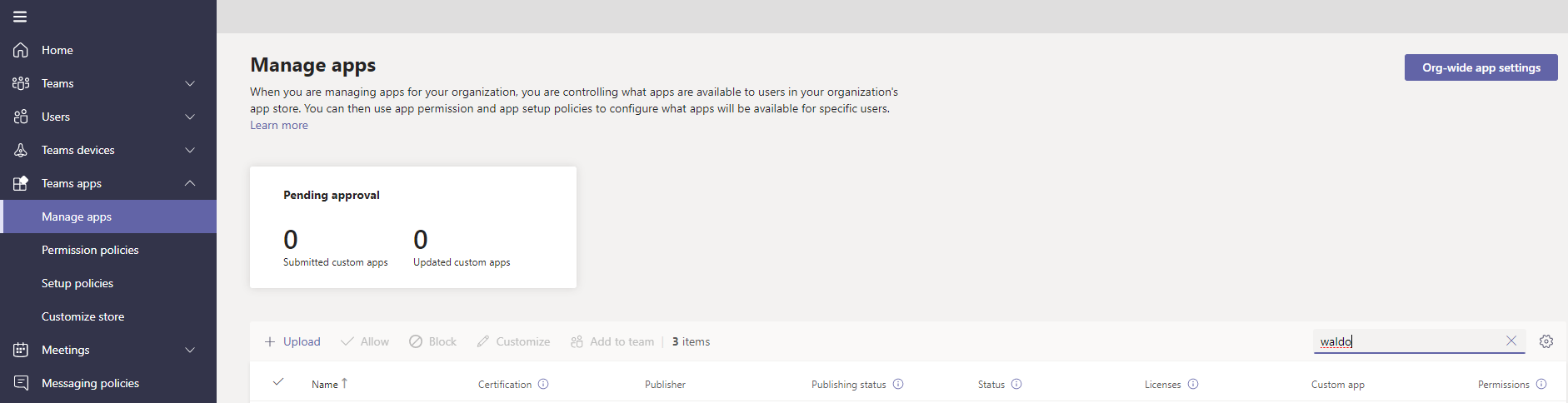Focus the app search field
Screen dimensions: 1568x403
(1408, 341)
